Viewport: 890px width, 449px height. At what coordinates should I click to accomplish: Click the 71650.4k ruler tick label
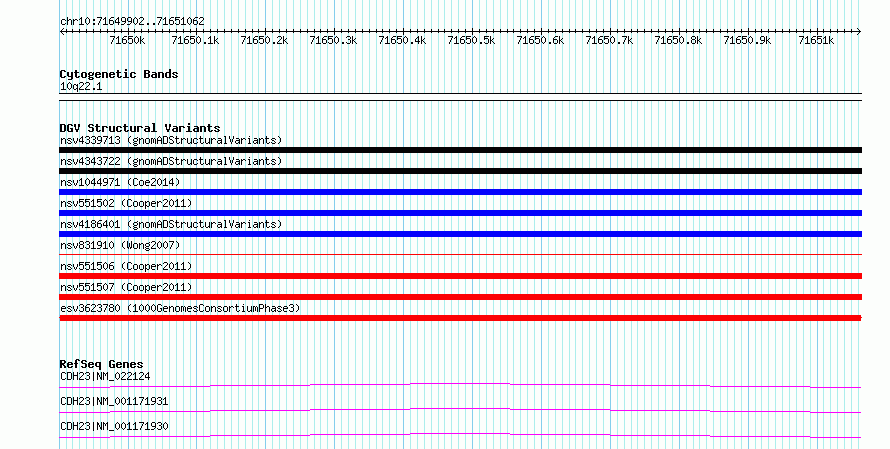point(402,40)
